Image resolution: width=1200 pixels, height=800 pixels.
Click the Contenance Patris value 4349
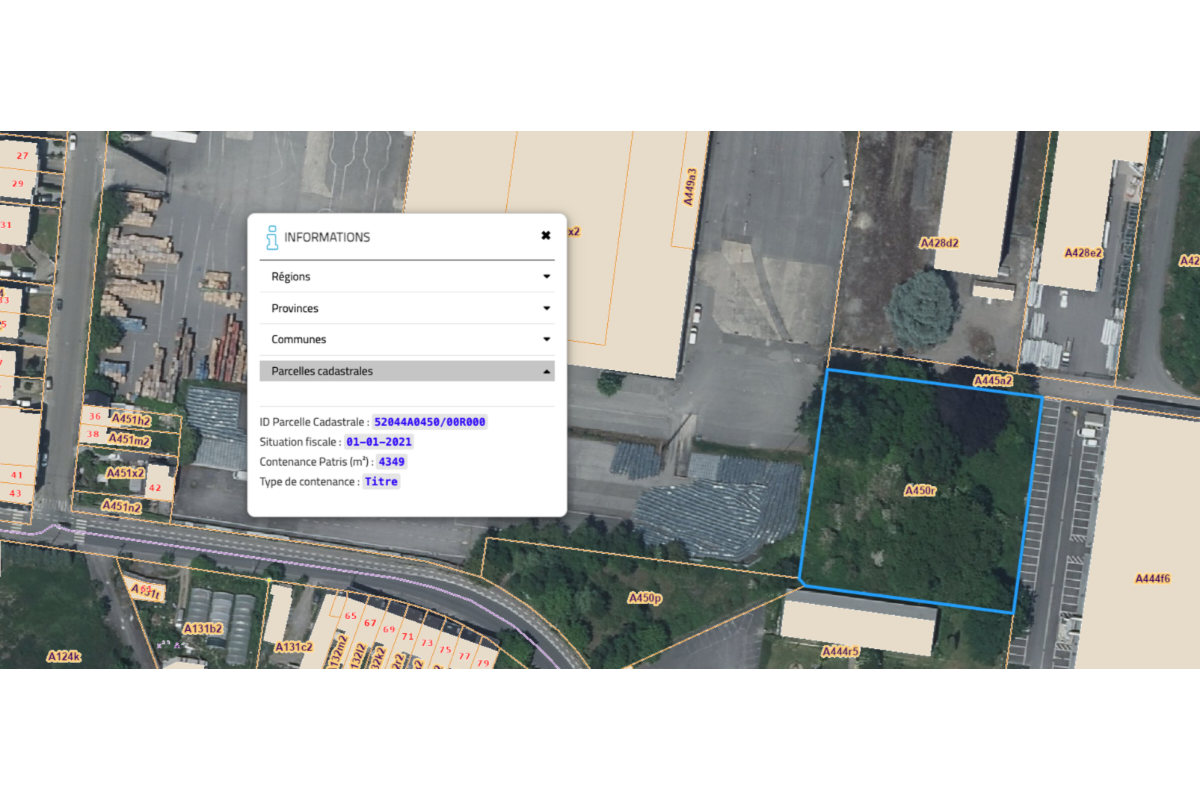click(391, 462)
